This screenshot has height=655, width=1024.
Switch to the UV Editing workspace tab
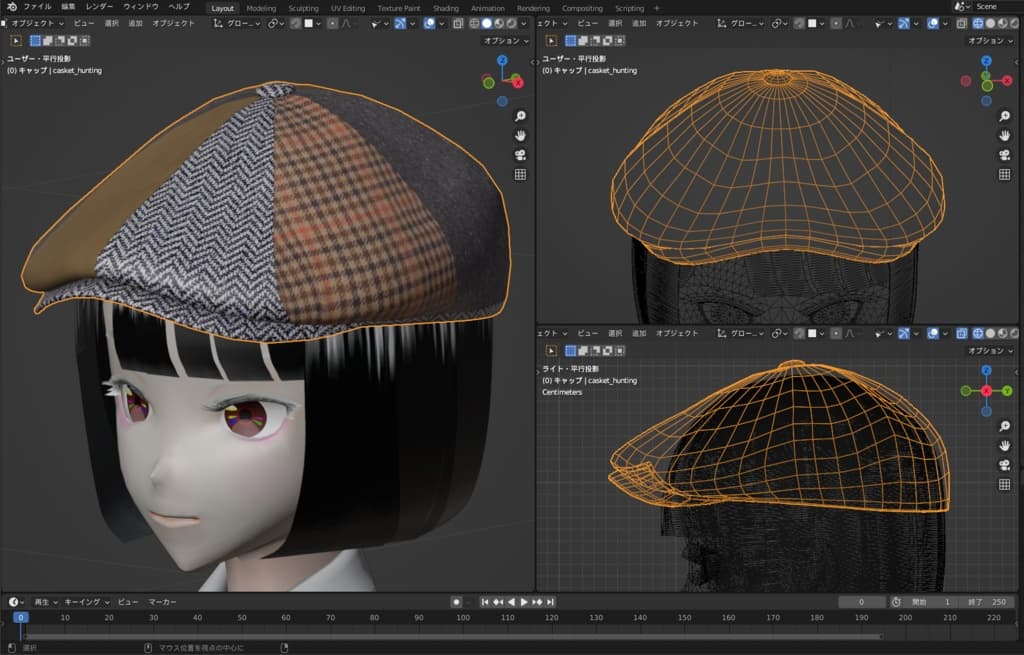(x=348, y=8)
